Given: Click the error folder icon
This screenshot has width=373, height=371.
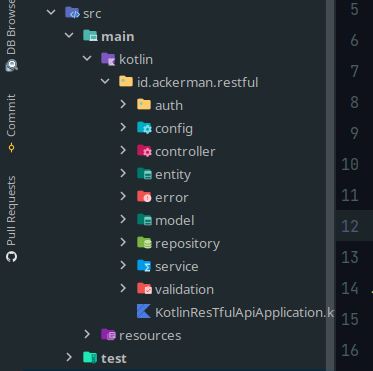Looking at the screenshot, I should [144, 197].
